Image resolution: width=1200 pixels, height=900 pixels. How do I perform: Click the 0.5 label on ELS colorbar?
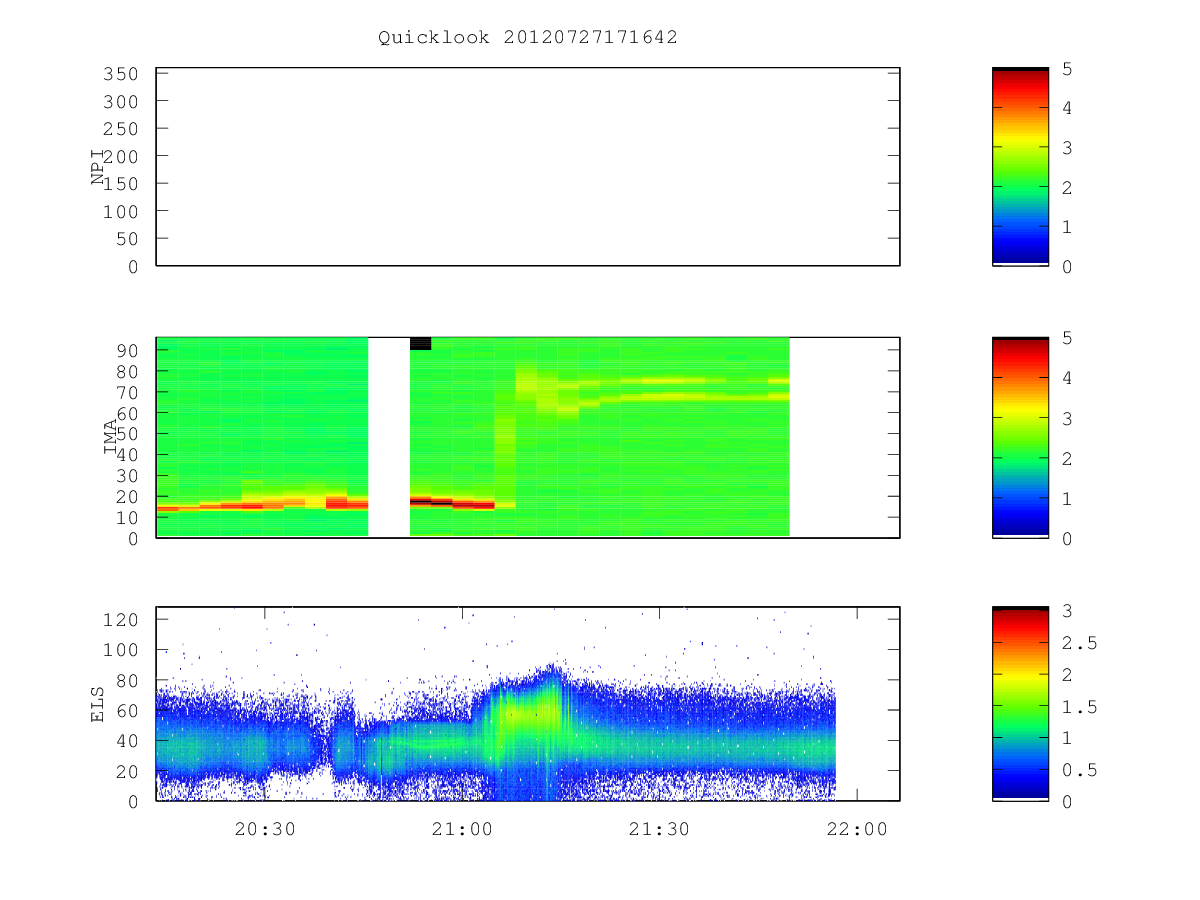pos(1079,769)
